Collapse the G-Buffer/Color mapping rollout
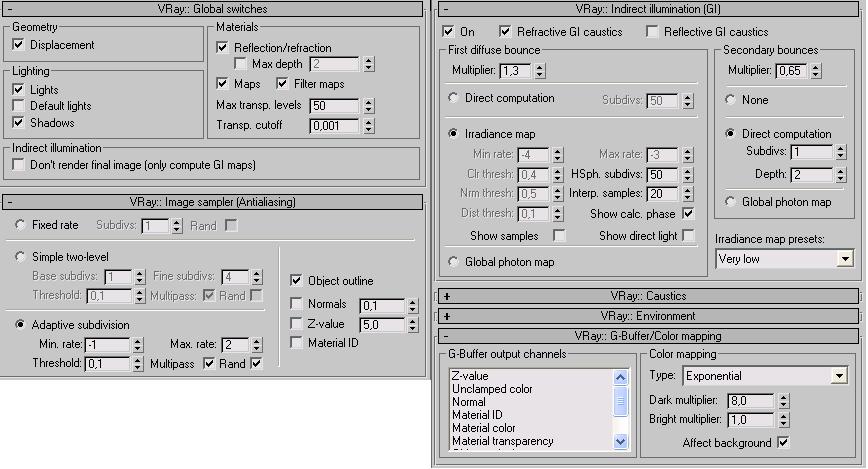Viewport: 868px width, 469px height. pyautogui.click(x=648, y=336)
